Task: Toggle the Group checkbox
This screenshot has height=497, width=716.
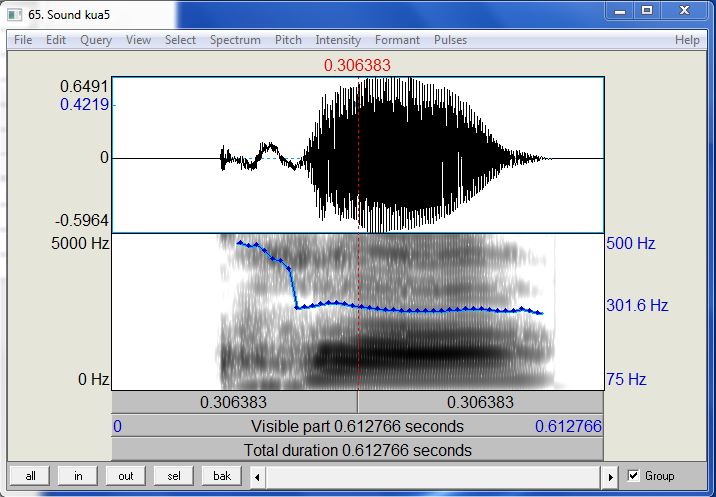Action: [633, 476]
